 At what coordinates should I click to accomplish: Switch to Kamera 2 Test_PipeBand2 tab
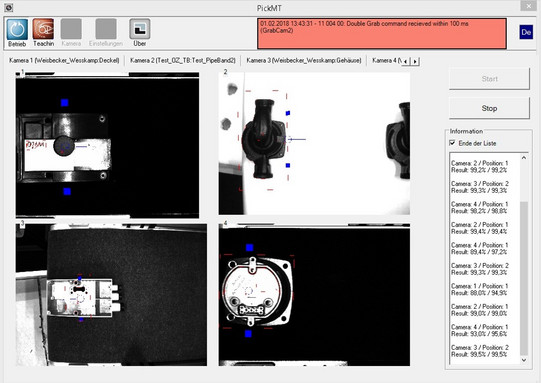coord(183,60)
